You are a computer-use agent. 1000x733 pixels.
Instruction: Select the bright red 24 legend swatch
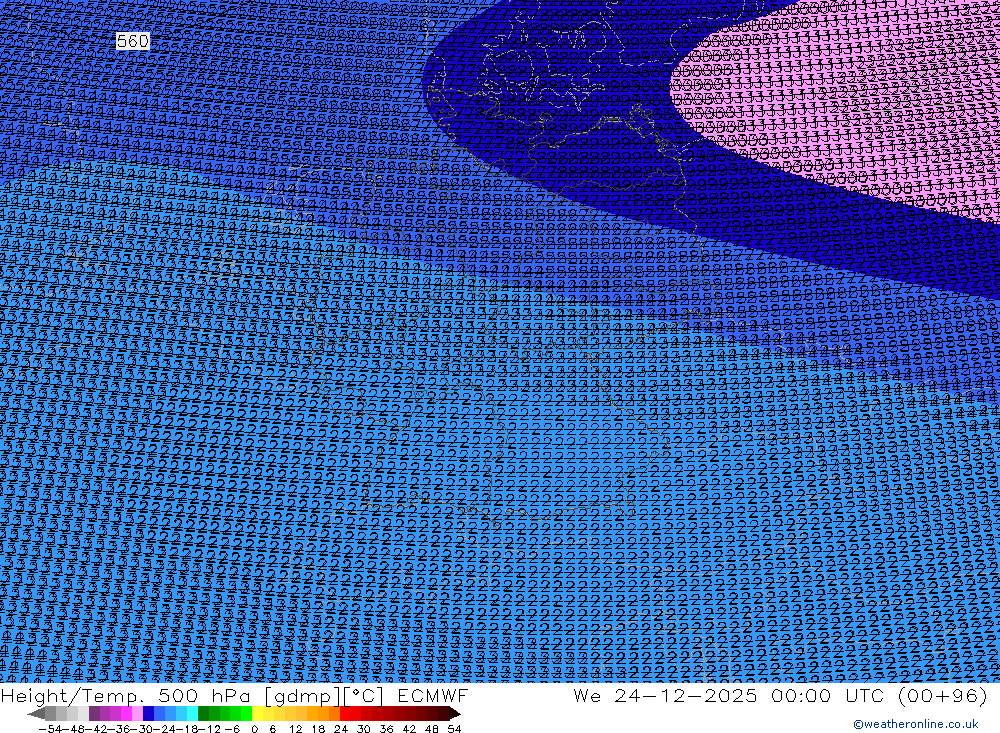click(x=345, y=713)
